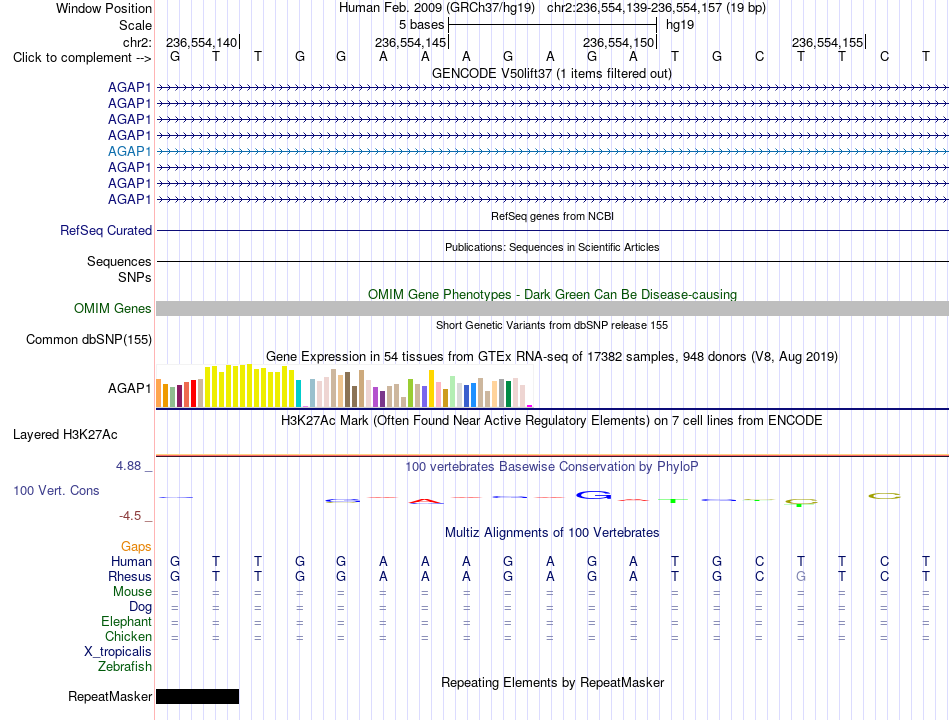950x720 pixels.
Task: Click the 236,554,155 ruler position
Action: [x=828, y=42]
